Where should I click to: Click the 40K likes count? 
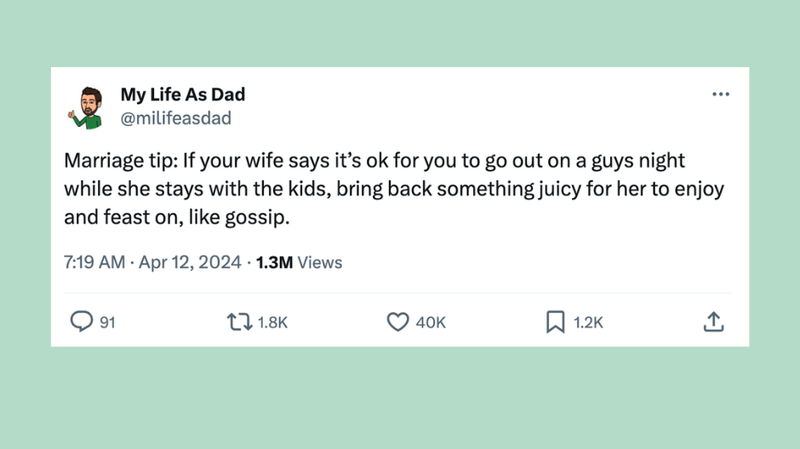[x=430, y=323]
